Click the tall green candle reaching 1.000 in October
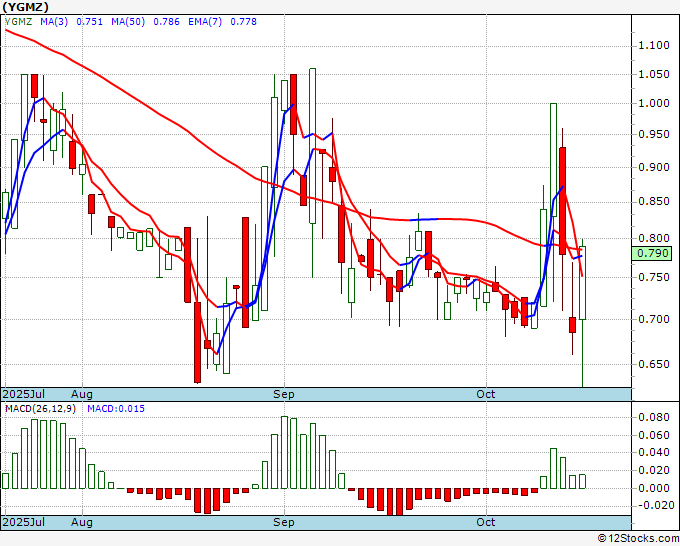This screenshot has height=546, width=680. pyautogui.click(x=553, y=159)
